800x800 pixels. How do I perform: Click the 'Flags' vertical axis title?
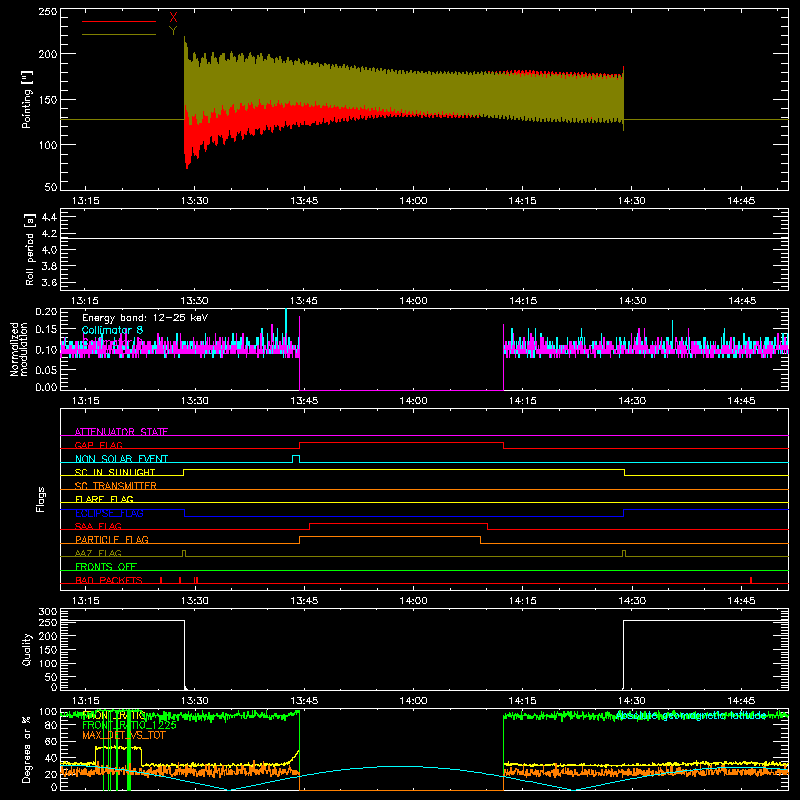tap(40, 499)
